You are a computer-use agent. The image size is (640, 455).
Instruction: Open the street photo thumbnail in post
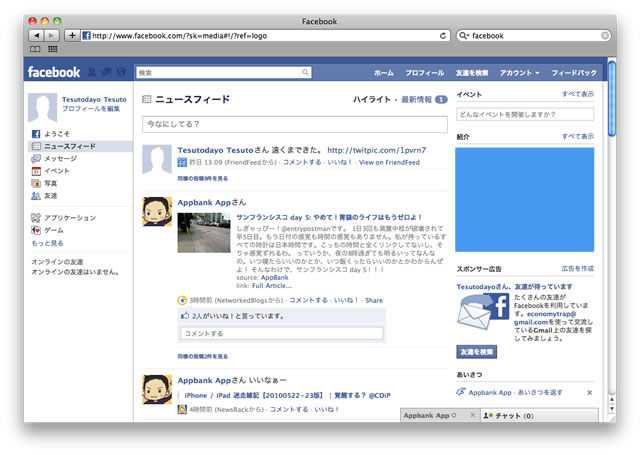pos(204,233)
